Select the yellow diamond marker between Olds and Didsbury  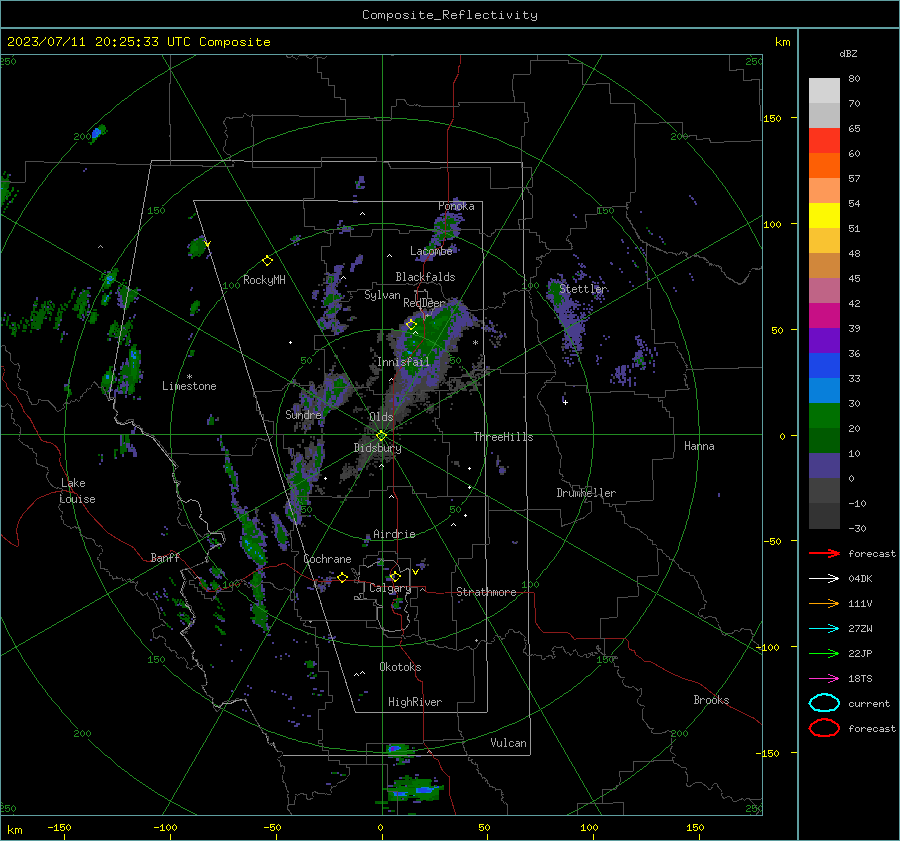tap(381, 435)
